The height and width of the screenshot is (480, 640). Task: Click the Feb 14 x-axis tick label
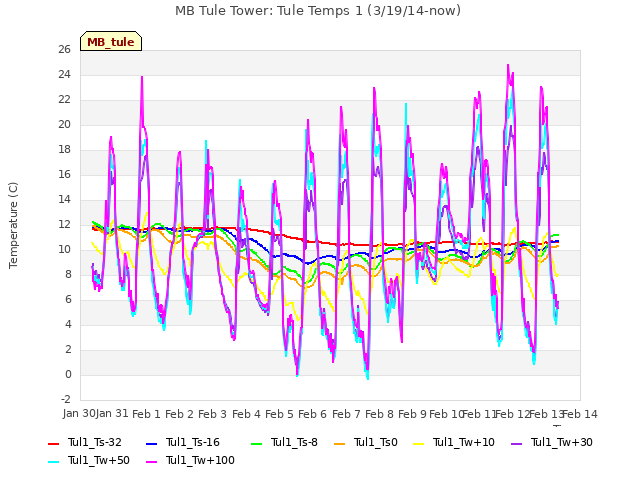[580, 414]
